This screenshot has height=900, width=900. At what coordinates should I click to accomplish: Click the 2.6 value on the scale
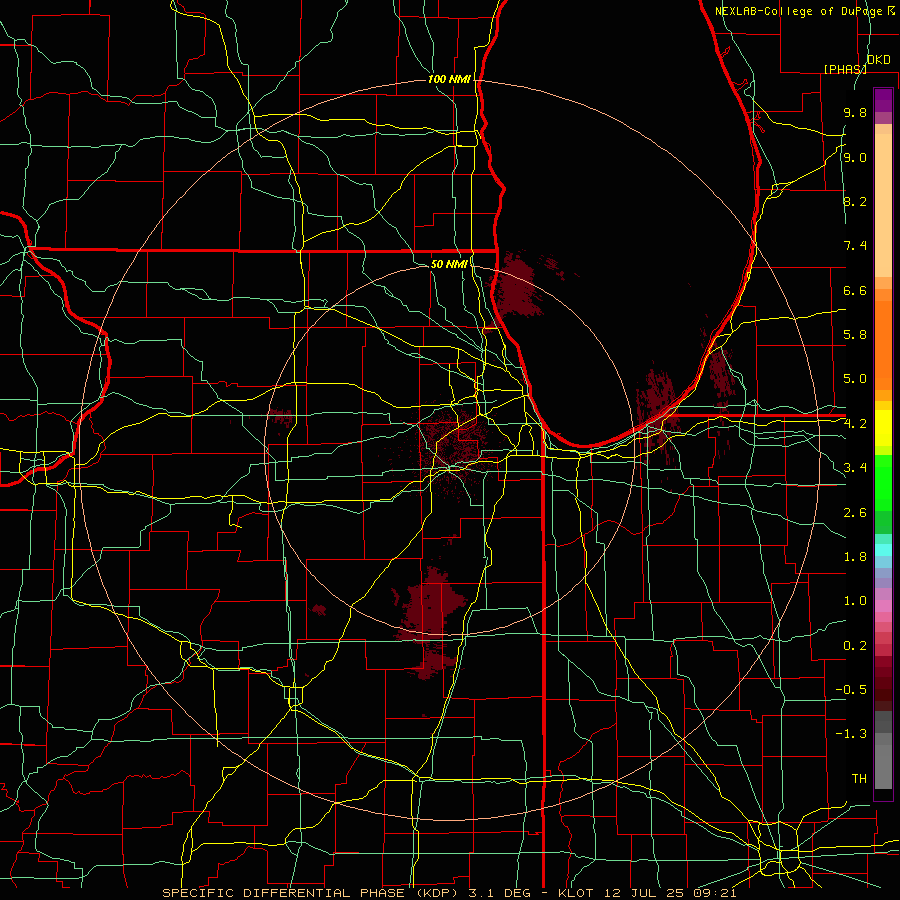(x=855, y=513)
